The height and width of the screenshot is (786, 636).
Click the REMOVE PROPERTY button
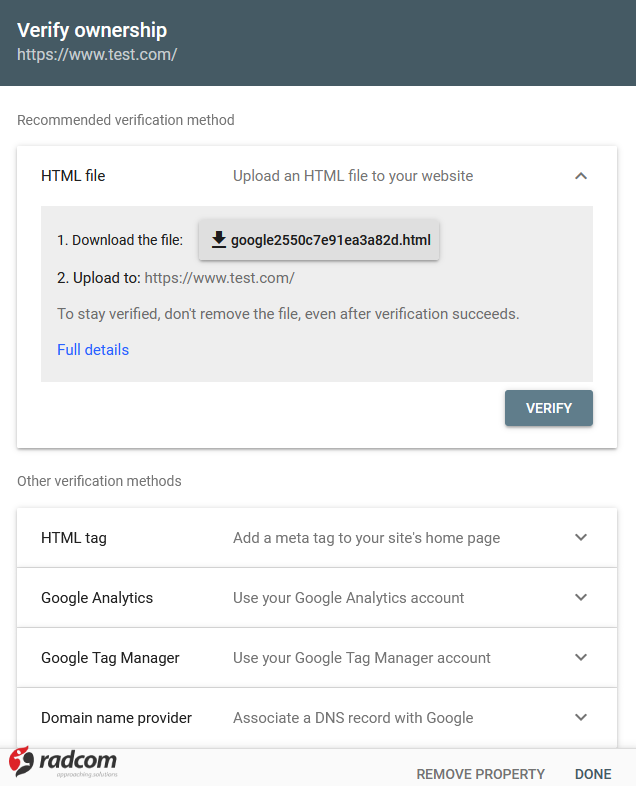tap(480, 774)
